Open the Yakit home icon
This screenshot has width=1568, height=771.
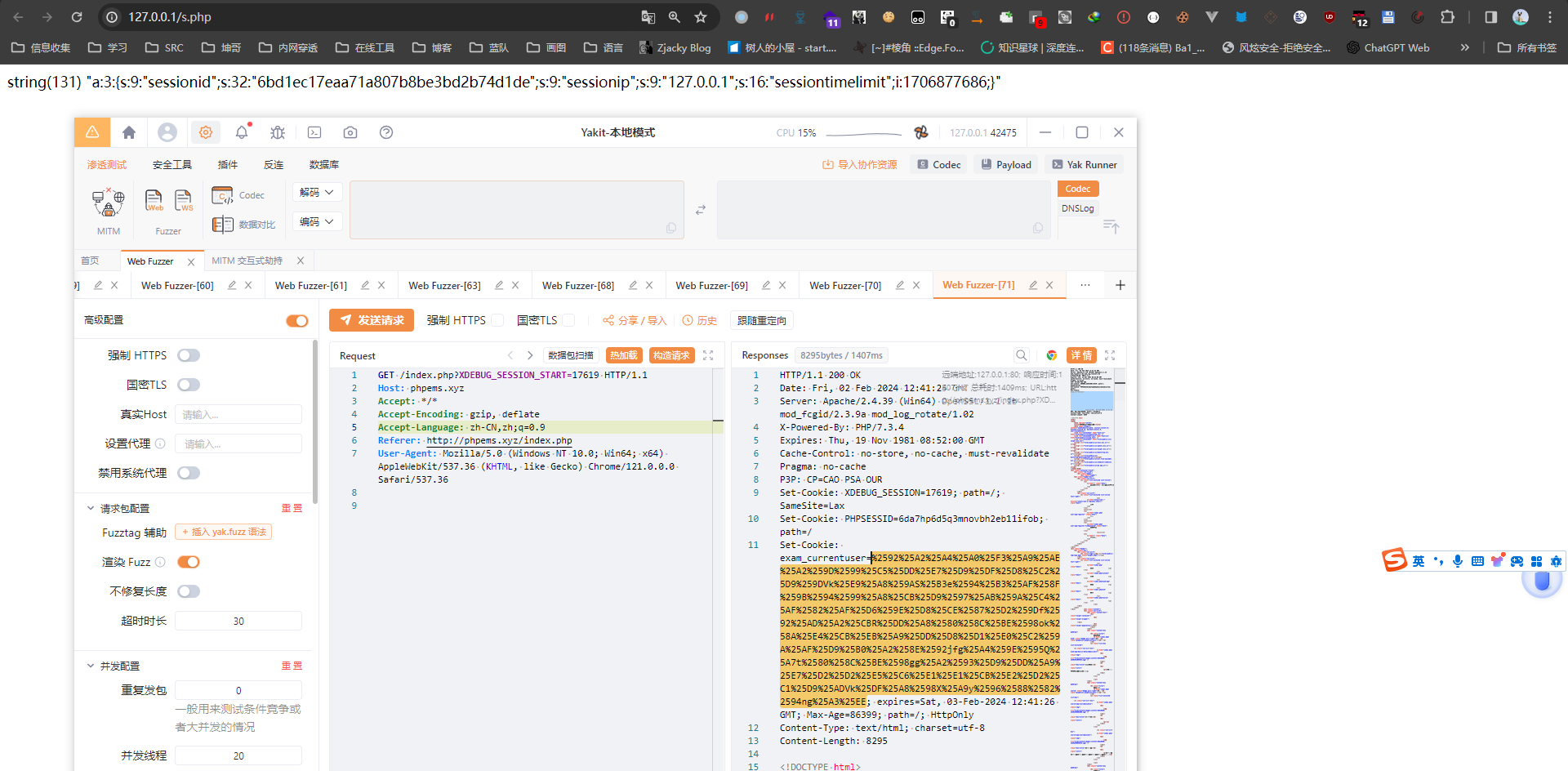point(129,132)
